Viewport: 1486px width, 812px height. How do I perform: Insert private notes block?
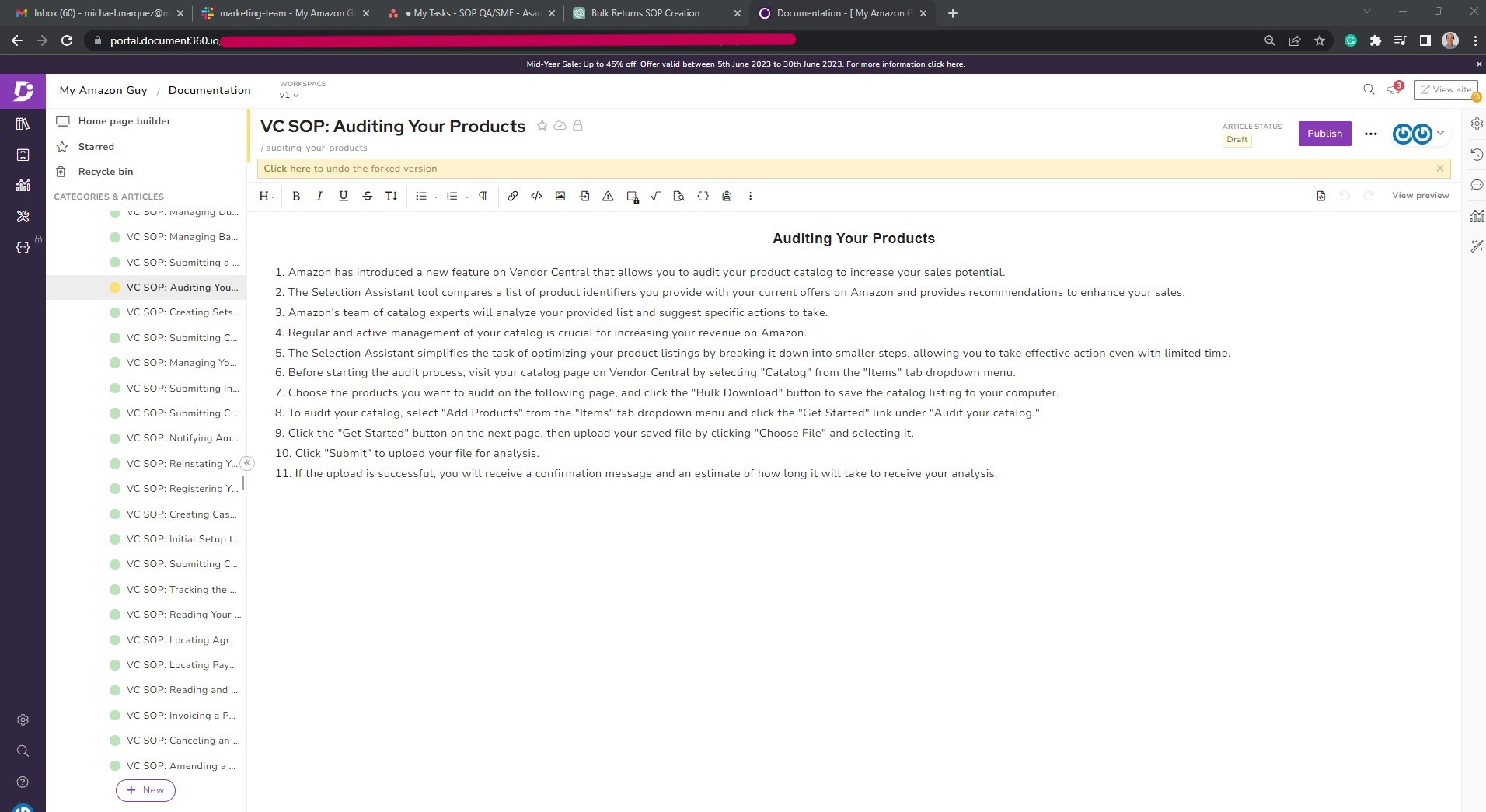(x=633, y=197)
